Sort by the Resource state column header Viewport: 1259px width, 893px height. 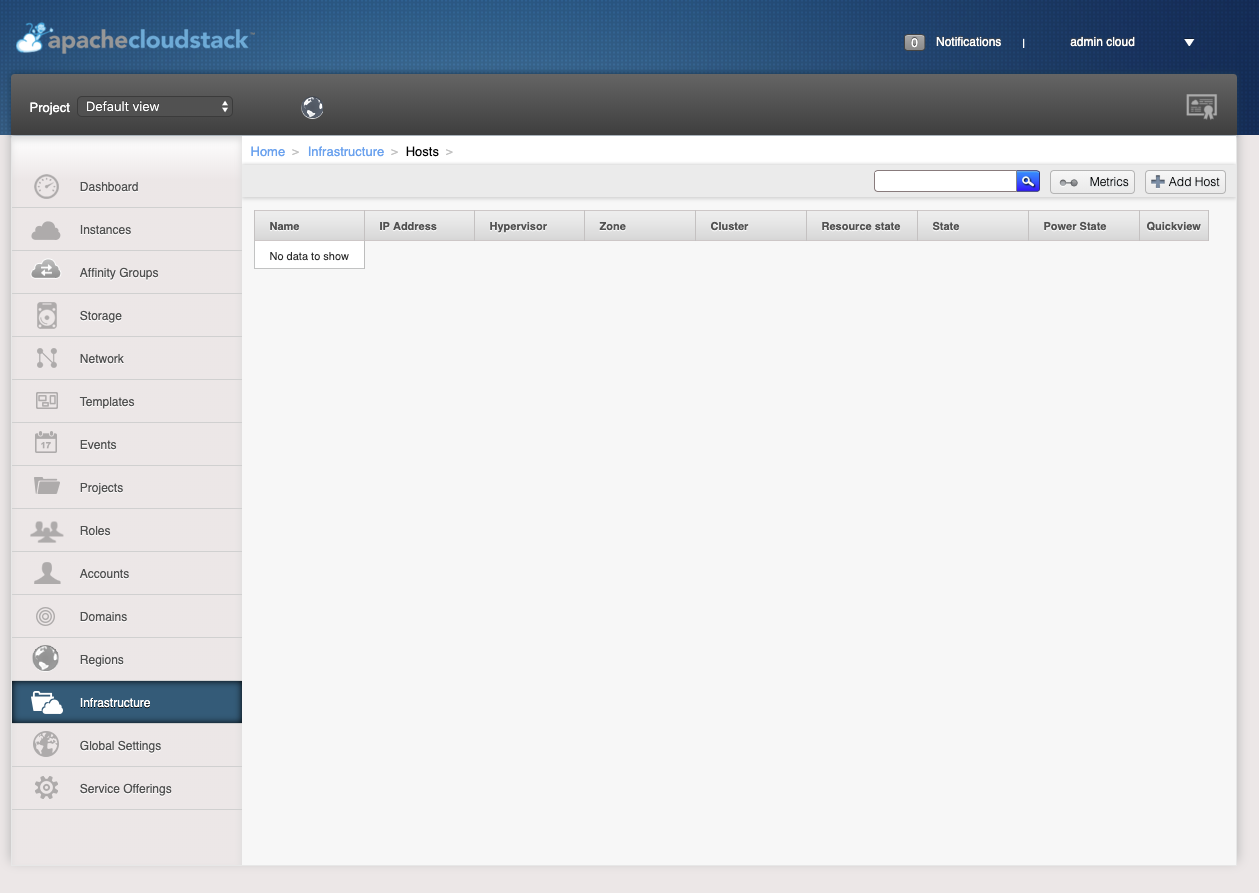(x=862, y=226)
